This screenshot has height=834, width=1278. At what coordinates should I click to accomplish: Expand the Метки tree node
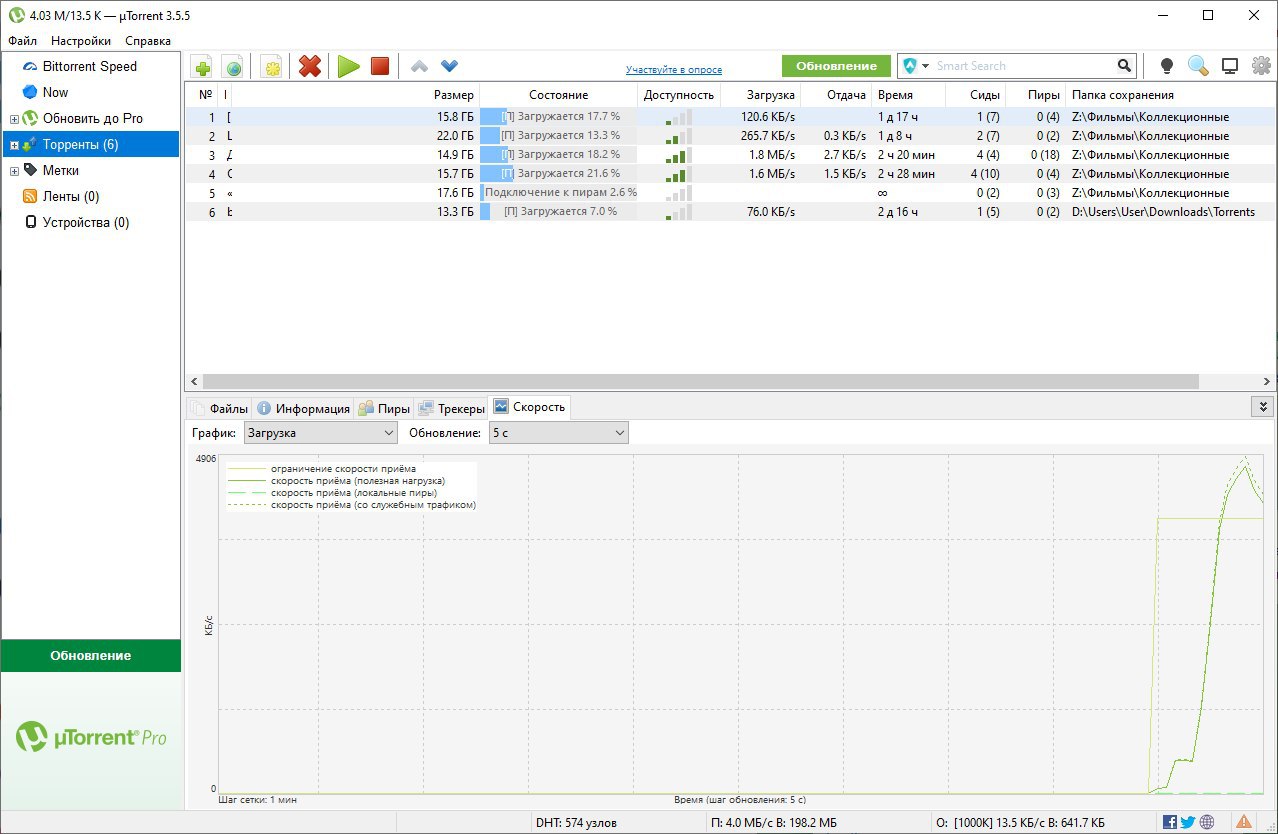click(x=14, y=171)
